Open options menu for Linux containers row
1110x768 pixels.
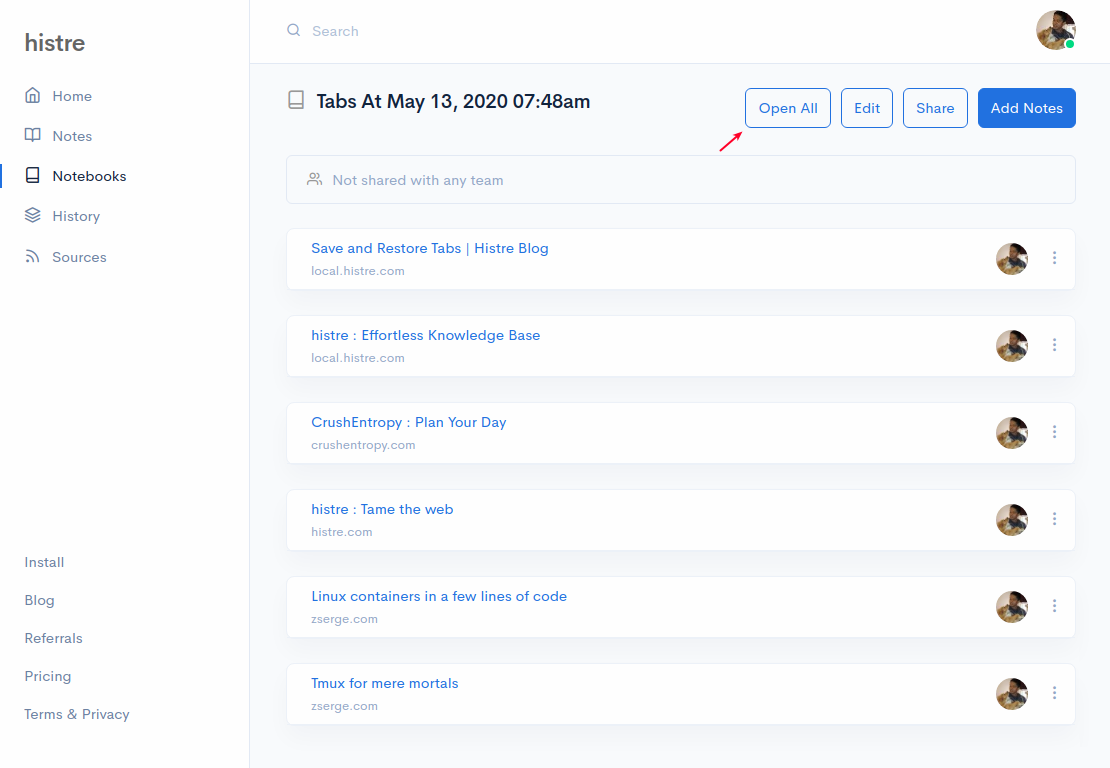[x=1054, y=606]
